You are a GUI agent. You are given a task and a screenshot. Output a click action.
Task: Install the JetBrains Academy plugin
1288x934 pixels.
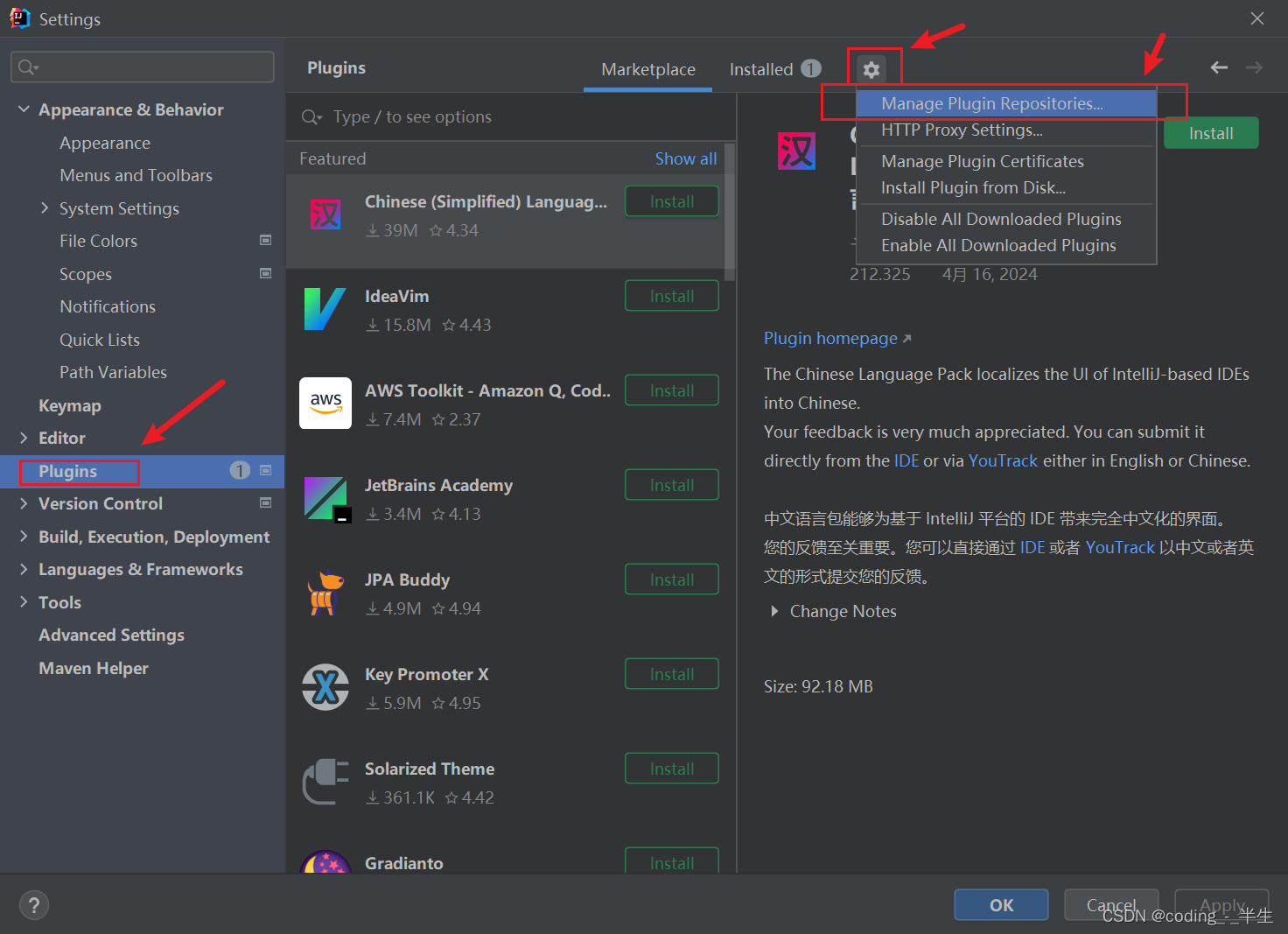coord(672,485)
